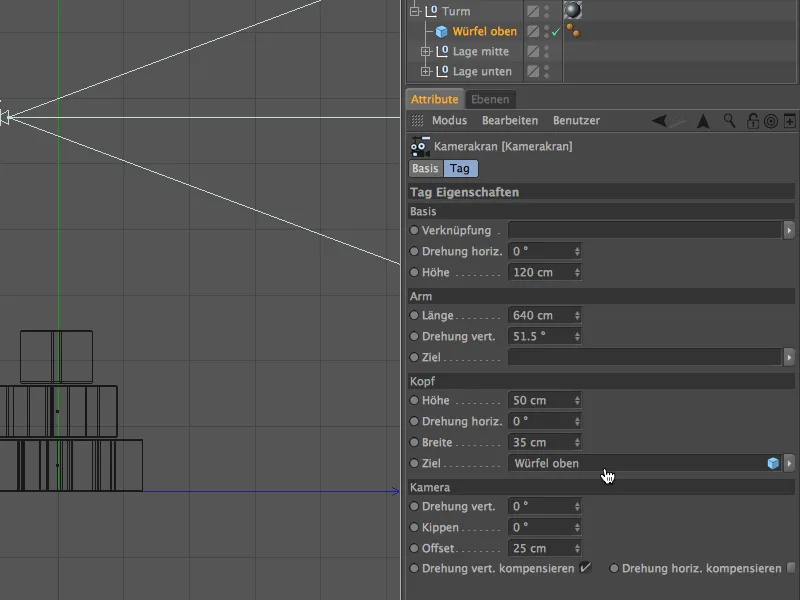Click the Lage mitte object name
This screenshot has height=600, width=800.
(x=481, y=51)
